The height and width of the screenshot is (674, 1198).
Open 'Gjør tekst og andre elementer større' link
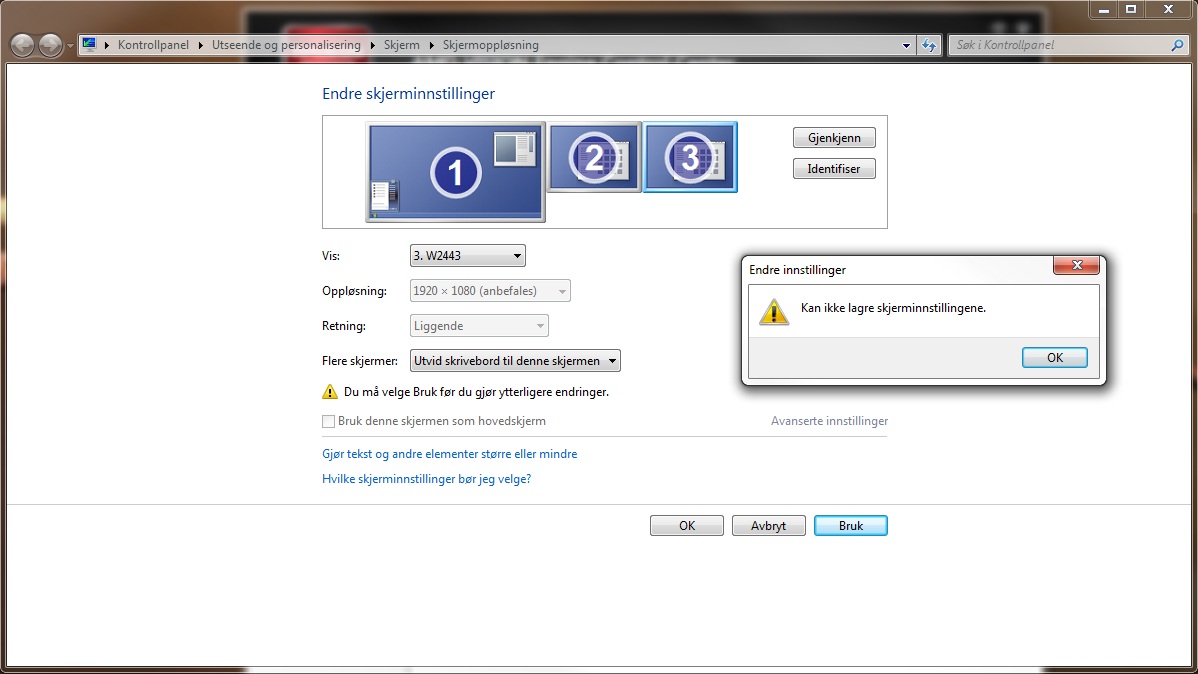point(449,454)
